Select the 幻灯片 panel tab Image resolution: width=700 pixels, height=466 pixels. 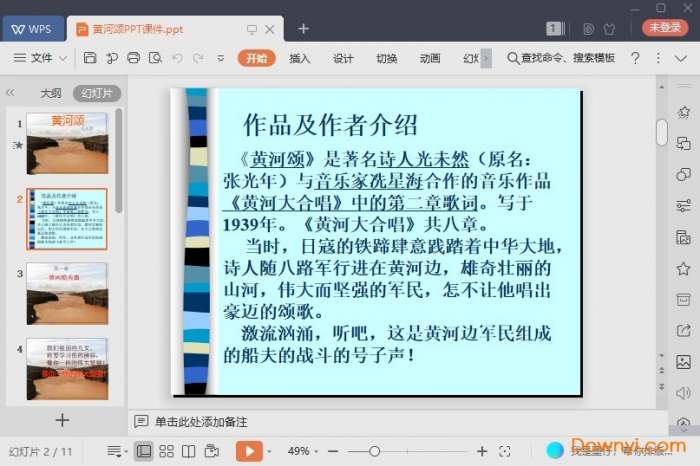(97, 93)
